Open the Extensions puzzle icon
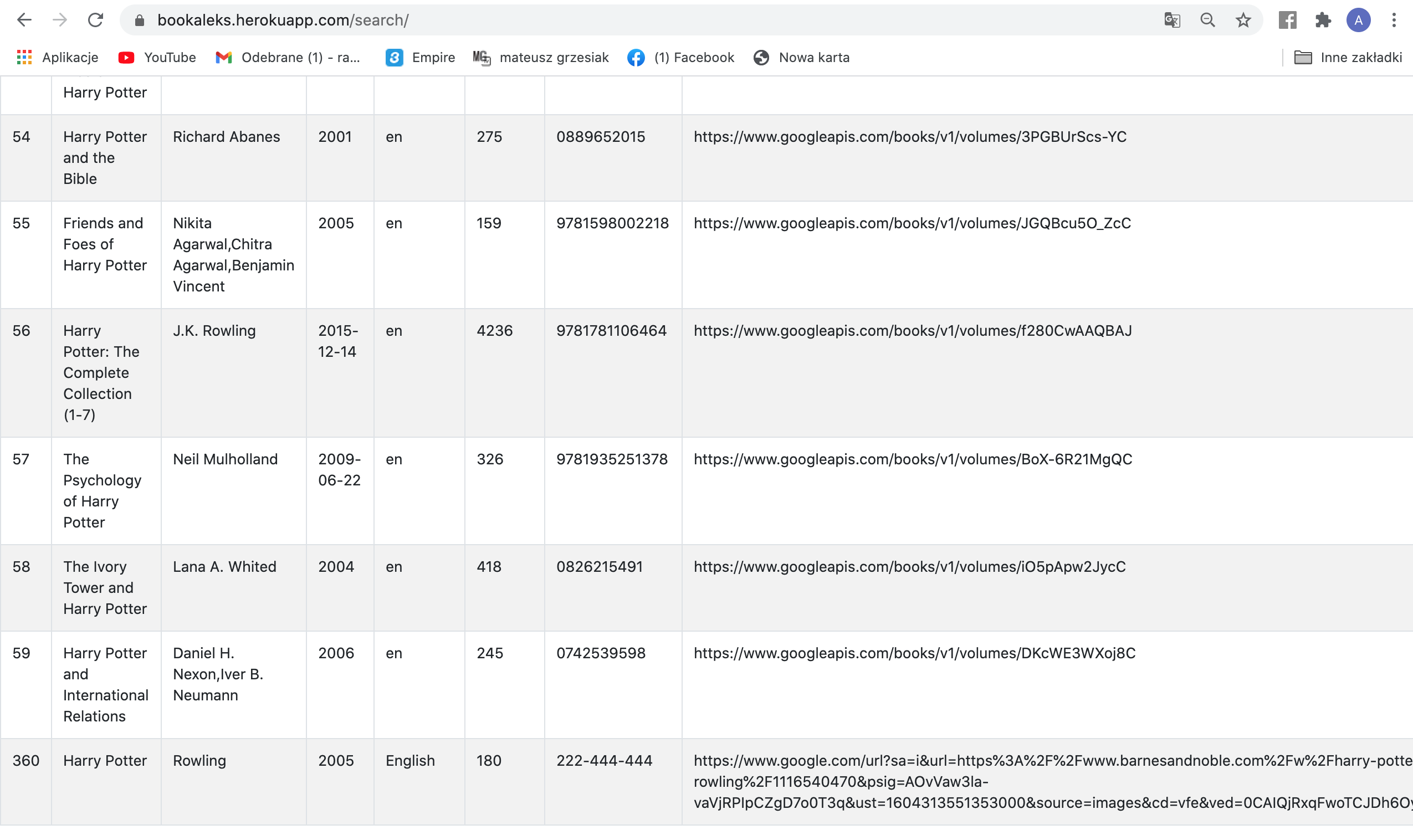Screen dimensions: 1413x840 click(x=1323, y=21)
